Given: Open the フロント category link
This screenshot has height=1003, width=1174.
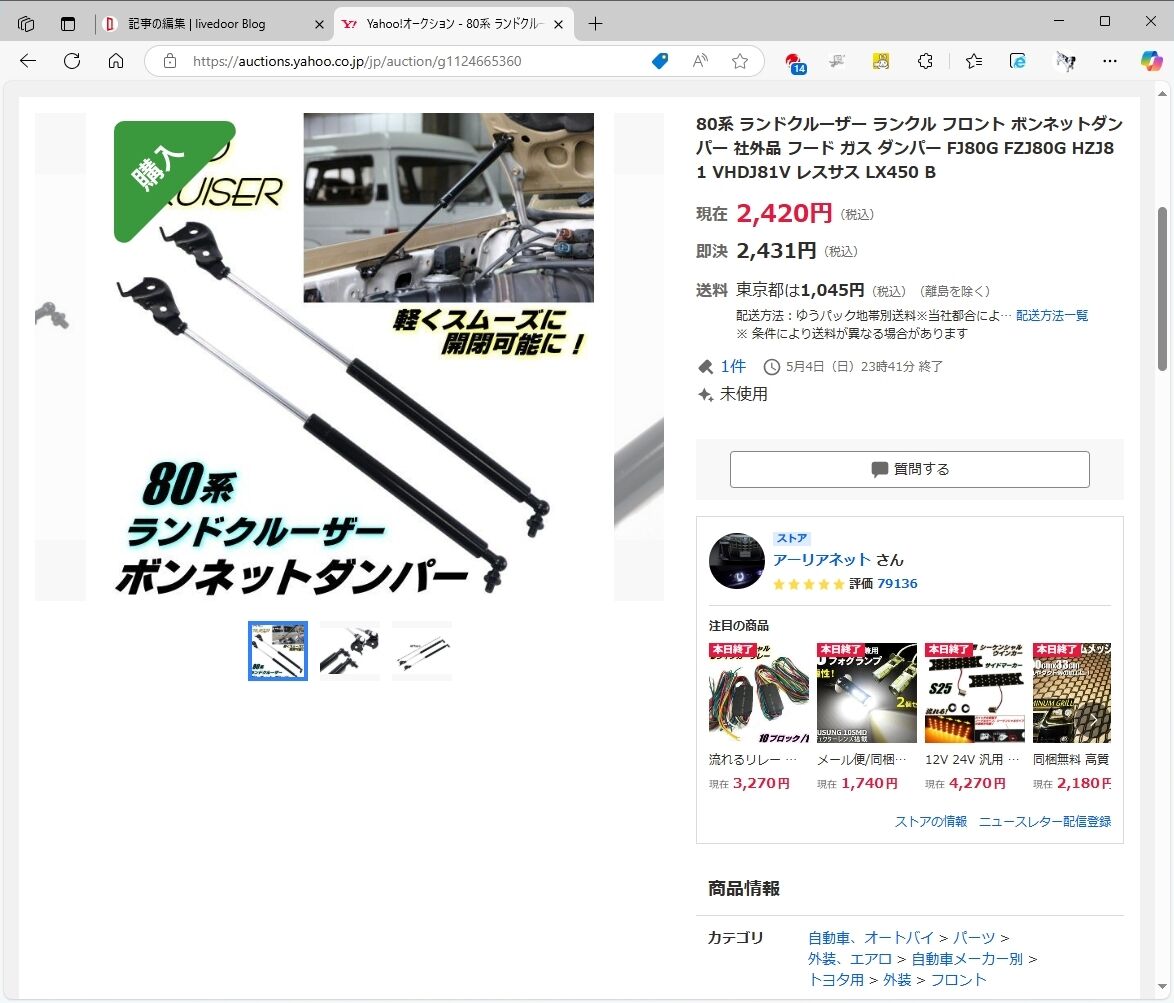Looking at the screenshot, I should [958, 980].
